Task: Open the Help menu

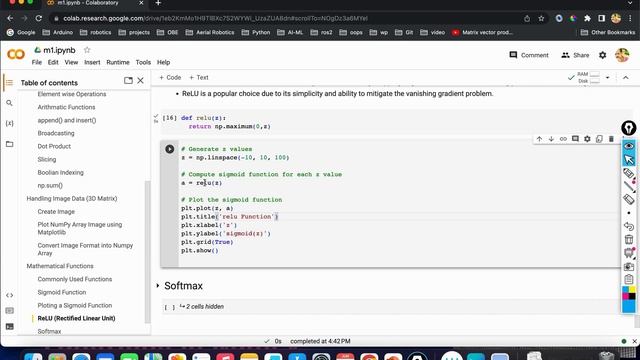Action: [x=163, y=62]
